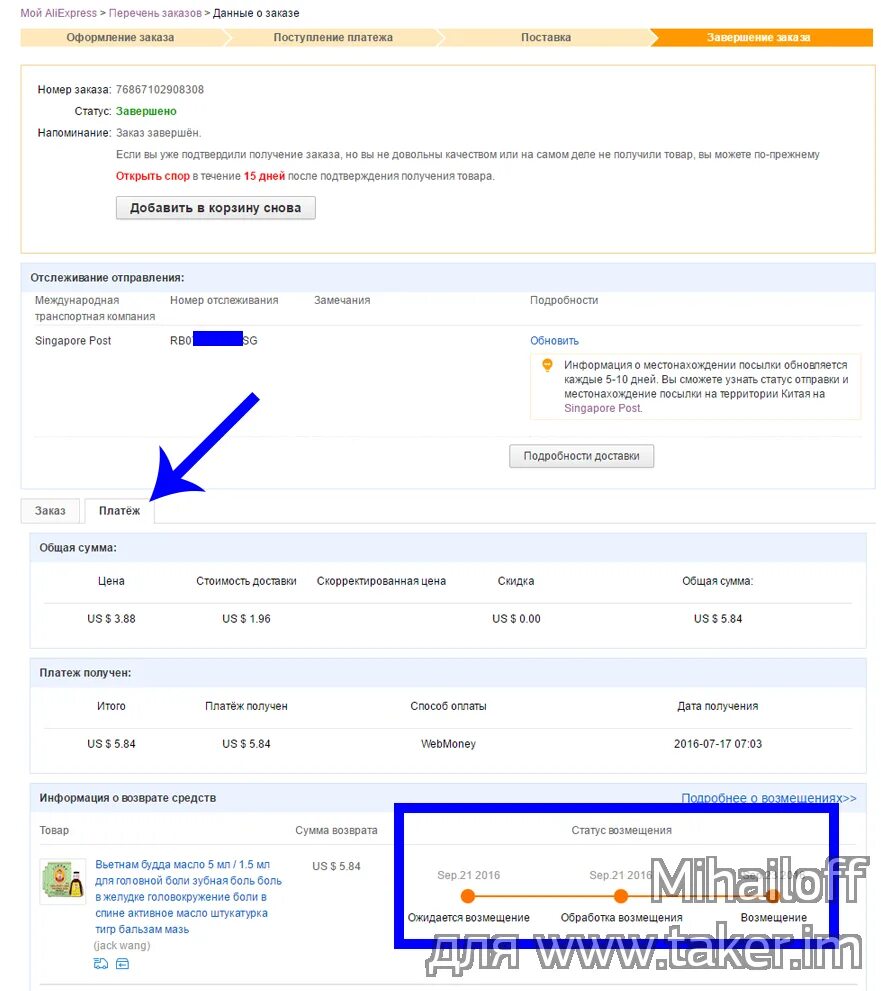Click the Поступление платежа progress step

point(333,37)
